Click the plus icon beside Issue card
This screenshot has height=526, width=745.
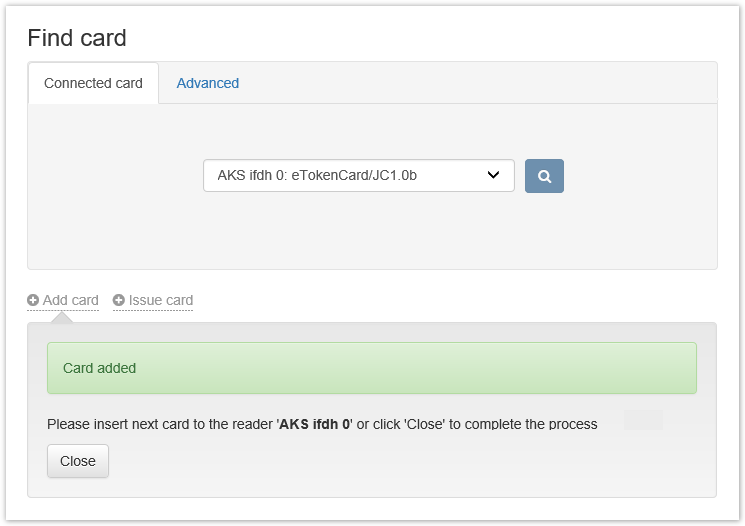[x=119, y=300]
